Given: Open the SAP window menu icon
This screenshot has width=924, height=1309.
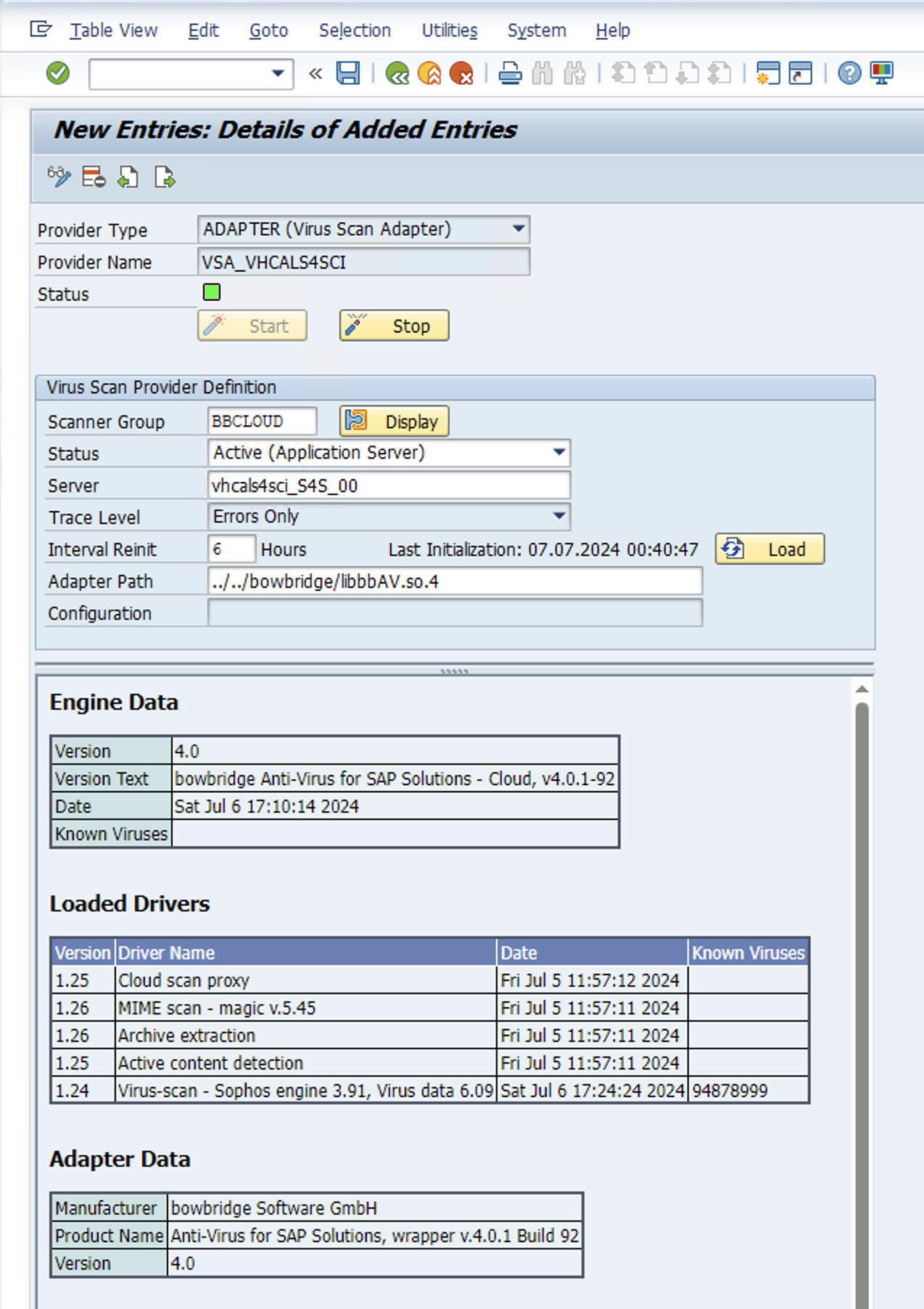Looking at the screenshot, I should tap(41, 30).
